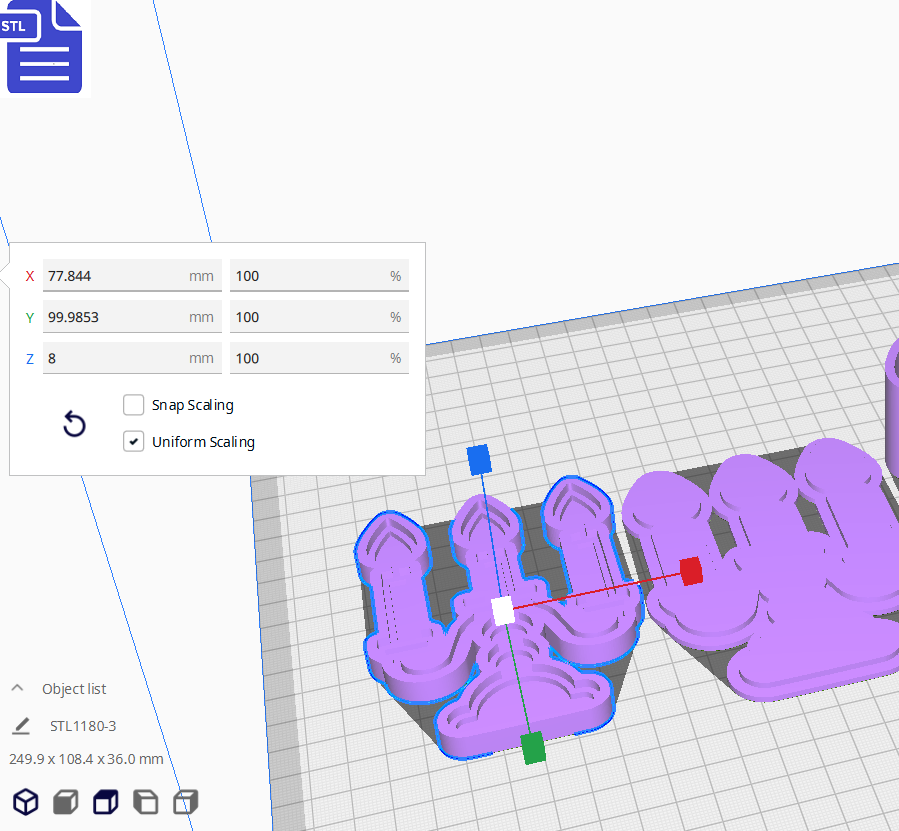Select the 3D perspective view cube icon
899x831 pixels.
tap(25, 802)
